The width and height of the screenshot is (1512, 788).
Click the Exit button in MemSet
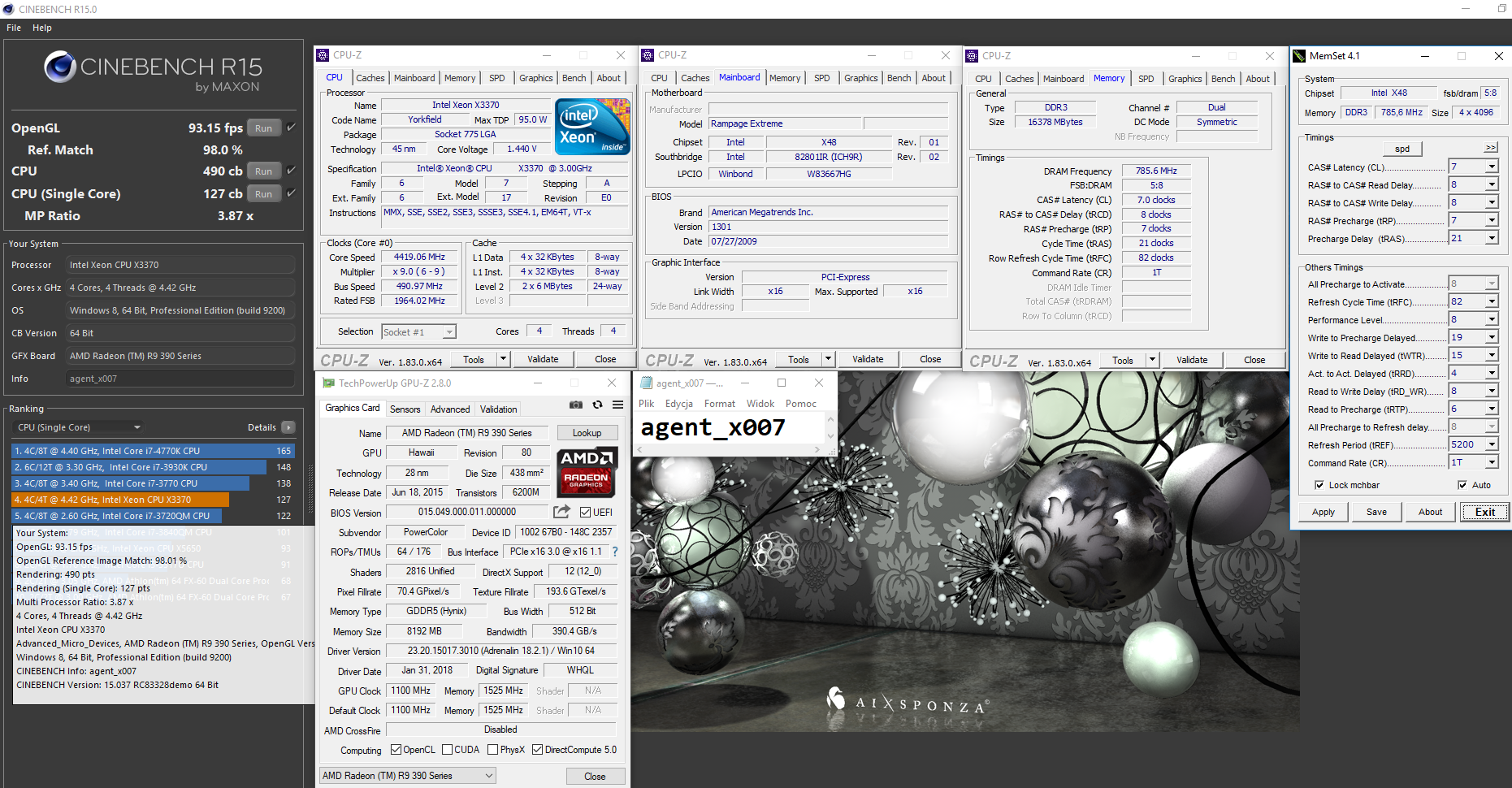tap(1485, 512)
